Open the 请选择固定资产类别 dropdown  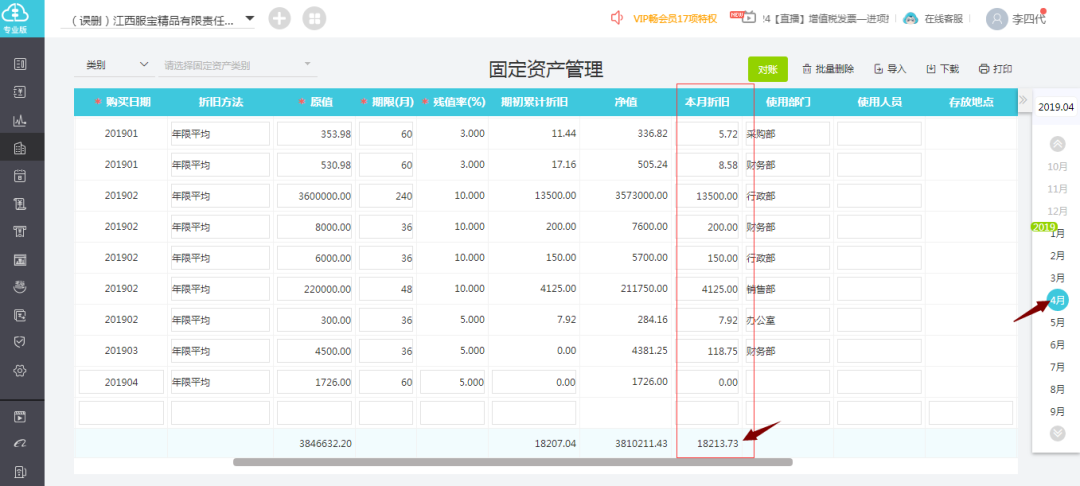click(x=239, y=66)
